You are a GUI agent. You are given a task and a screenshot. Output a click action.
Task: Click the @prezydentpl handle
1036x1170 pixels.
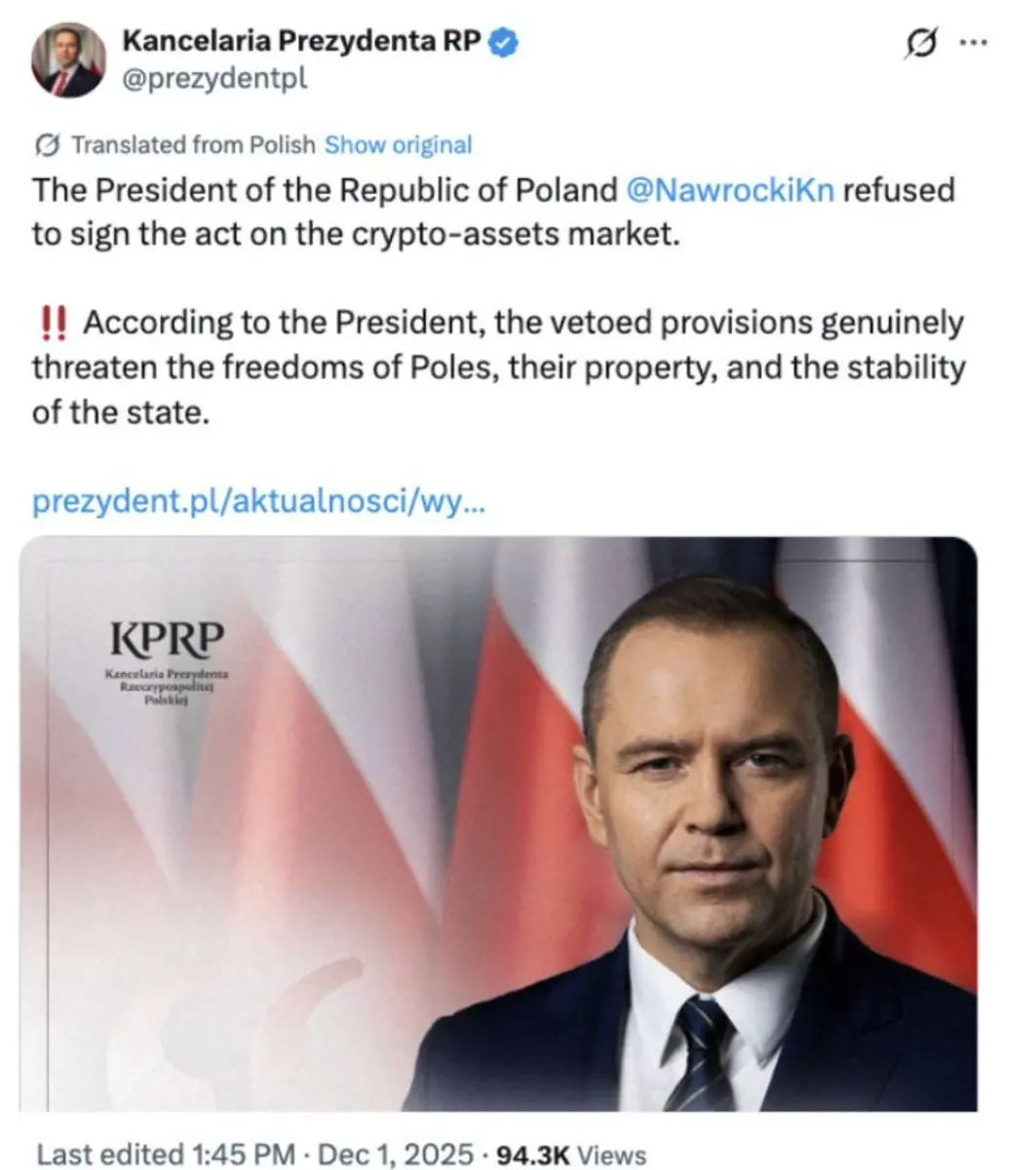click(x=214, y=78)
